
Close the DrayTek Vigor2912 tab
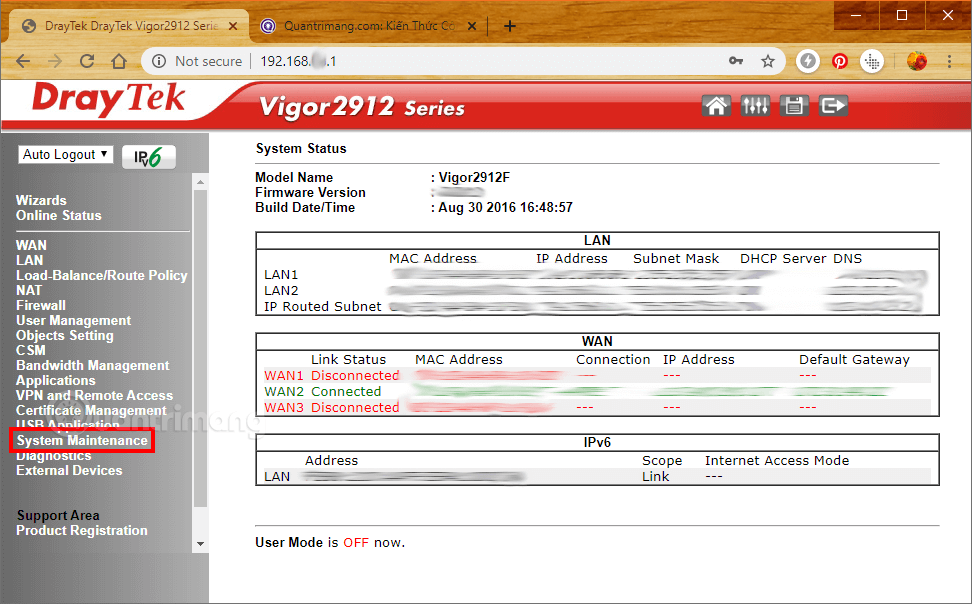point(233,26)
